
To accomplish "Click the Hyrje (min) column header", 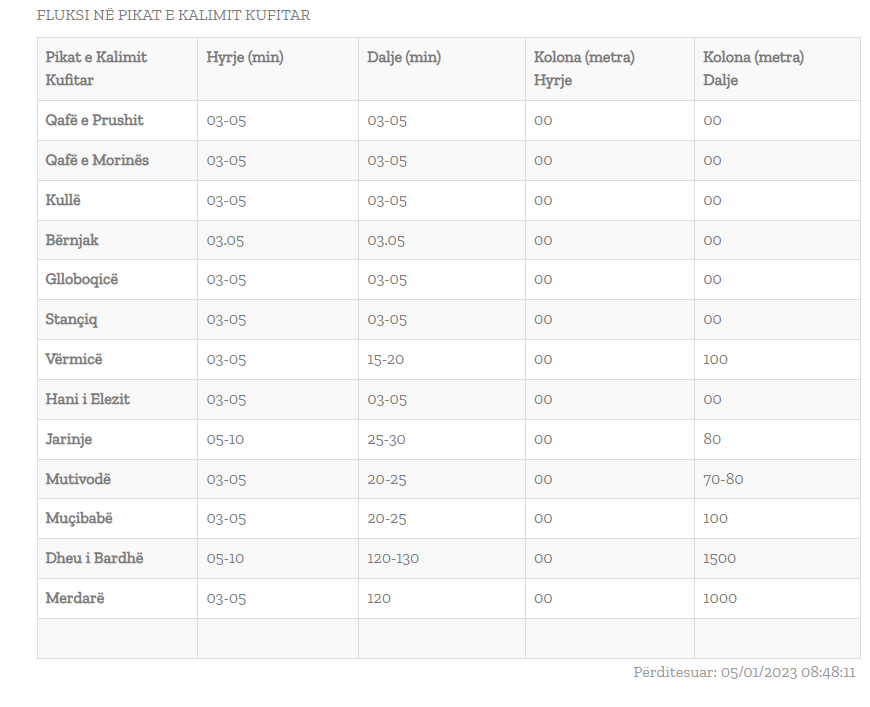I will tap(245, 57).
